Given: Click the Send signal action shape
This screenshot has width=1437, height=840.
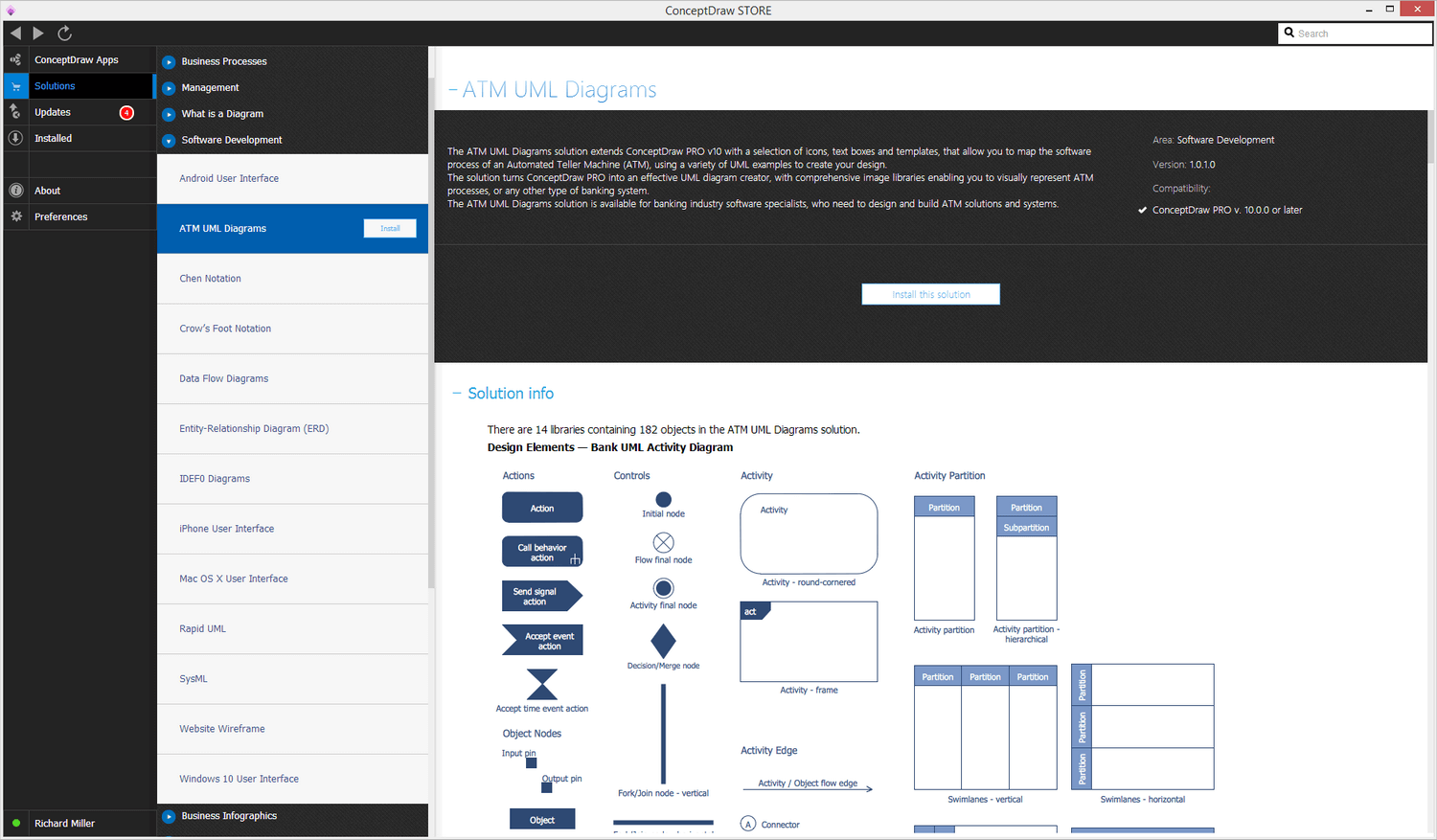Looking at the screenshot, I should tap(542, 596).
